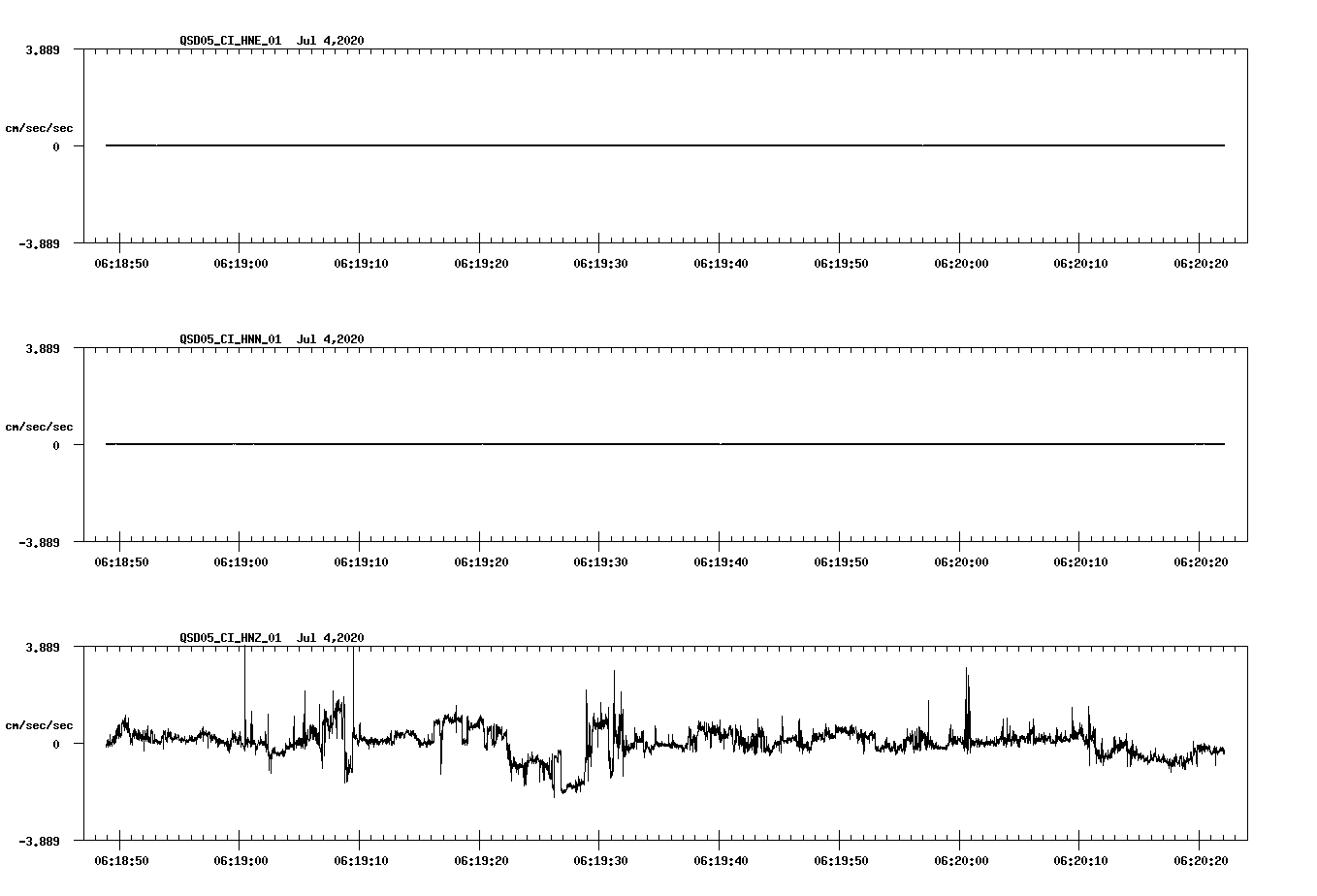Select the QSD05_CI_HNZ_01 Jul 4,2020 title
1317x896 pixels.
(x=272, y=638)
